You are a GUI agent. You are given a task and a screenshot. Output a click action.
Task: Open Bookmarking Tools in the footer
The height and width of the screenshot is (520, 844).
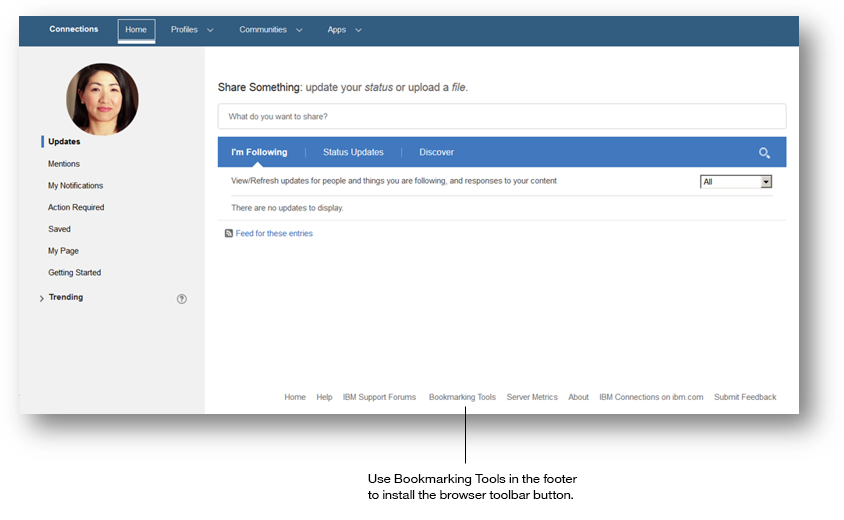462,397
